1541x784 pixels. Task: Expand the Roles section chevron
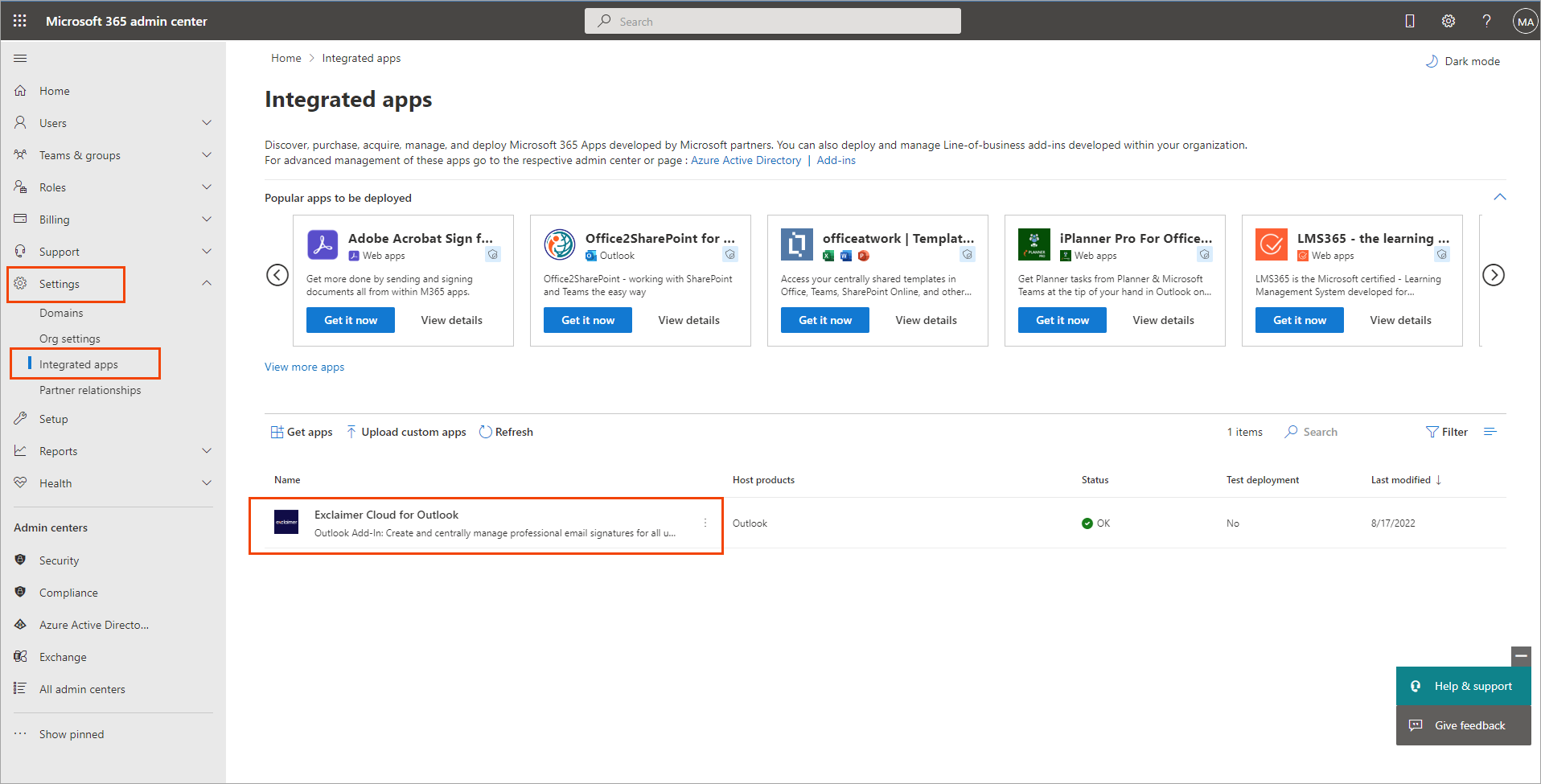click(207, 187)
